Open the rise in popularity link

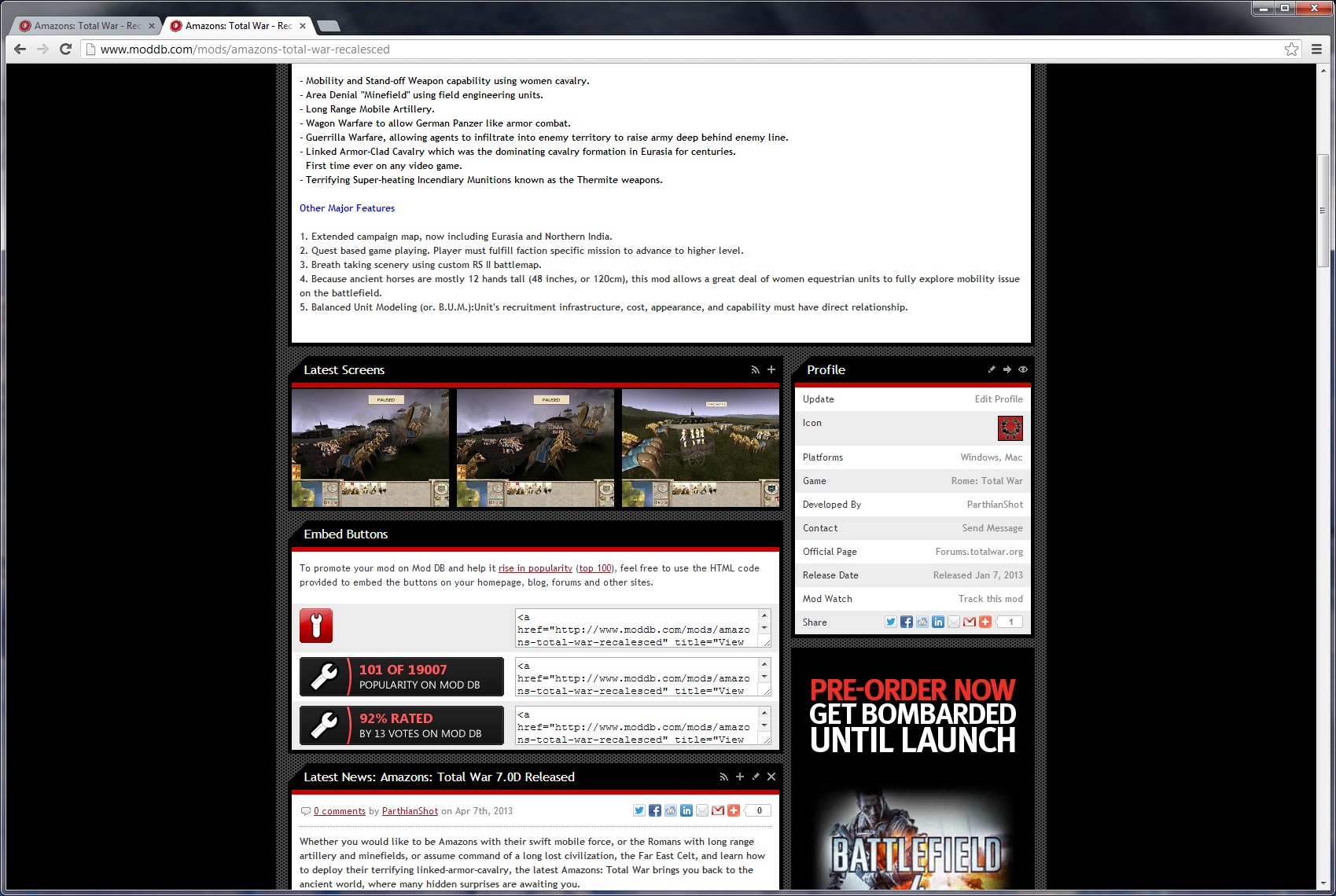coord(536,568)
